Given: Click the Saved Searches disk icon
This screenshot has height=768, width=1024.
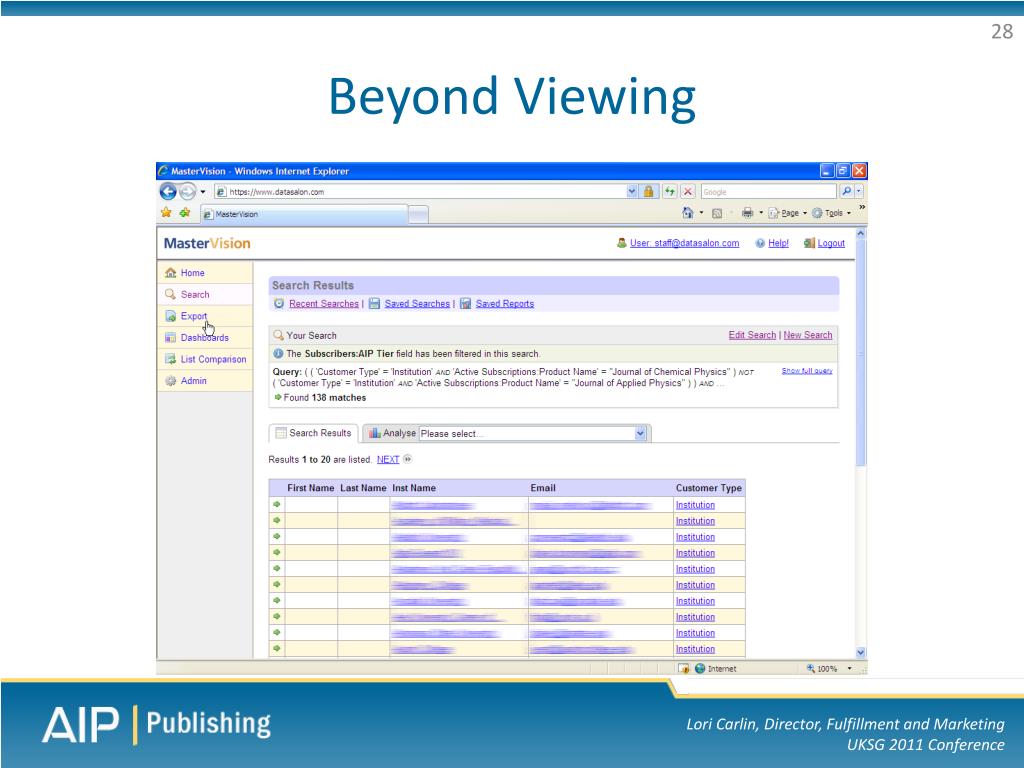Looking at the screenshot, I should (374, 304).
